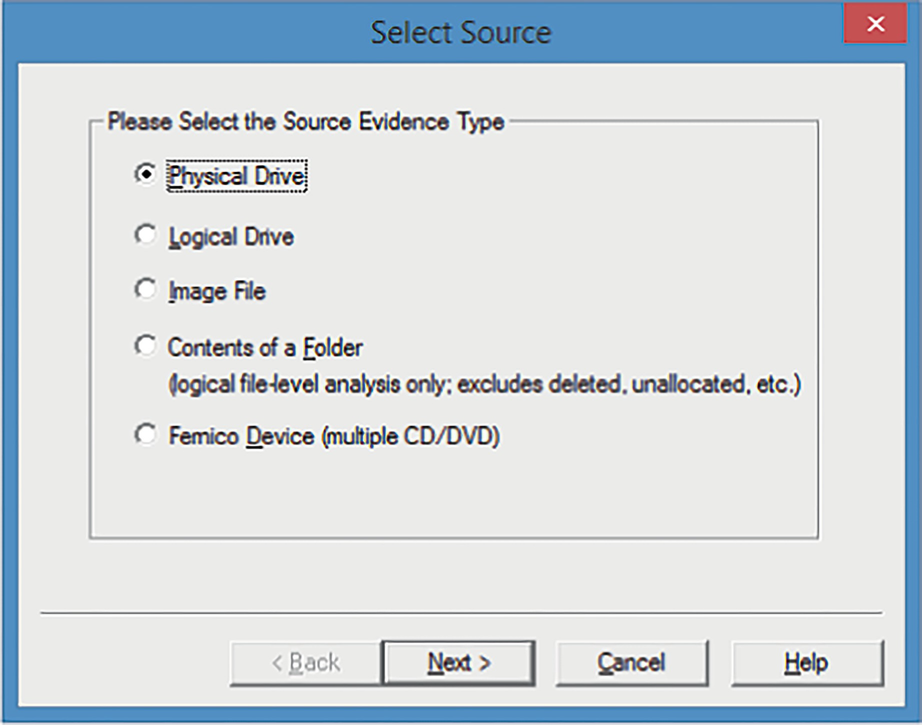Click the "Physical Drive" text label
The image size is (922, 725).
237,176
